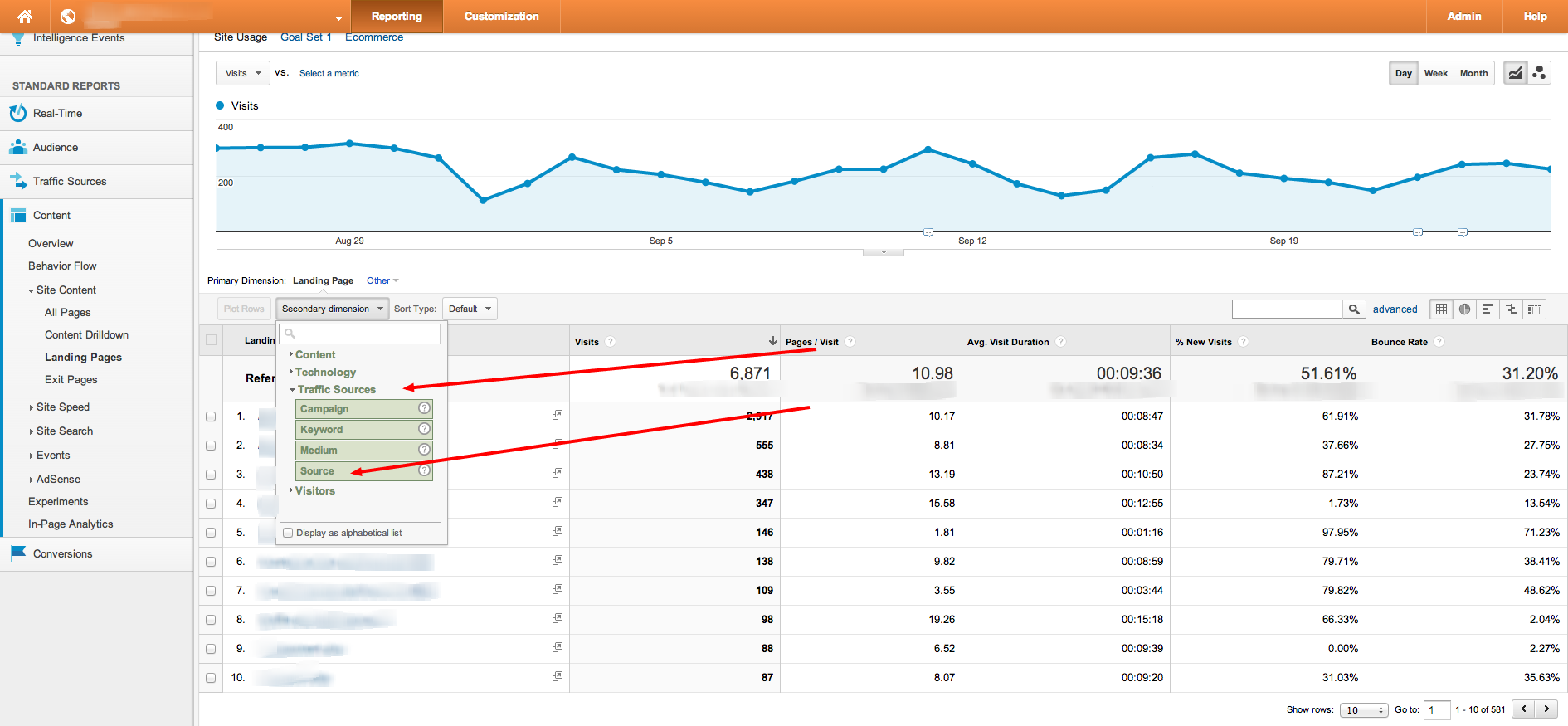Show help for the Medium dimension
The width and height of the screenshot is (1568, 726).
click(424, 450)
